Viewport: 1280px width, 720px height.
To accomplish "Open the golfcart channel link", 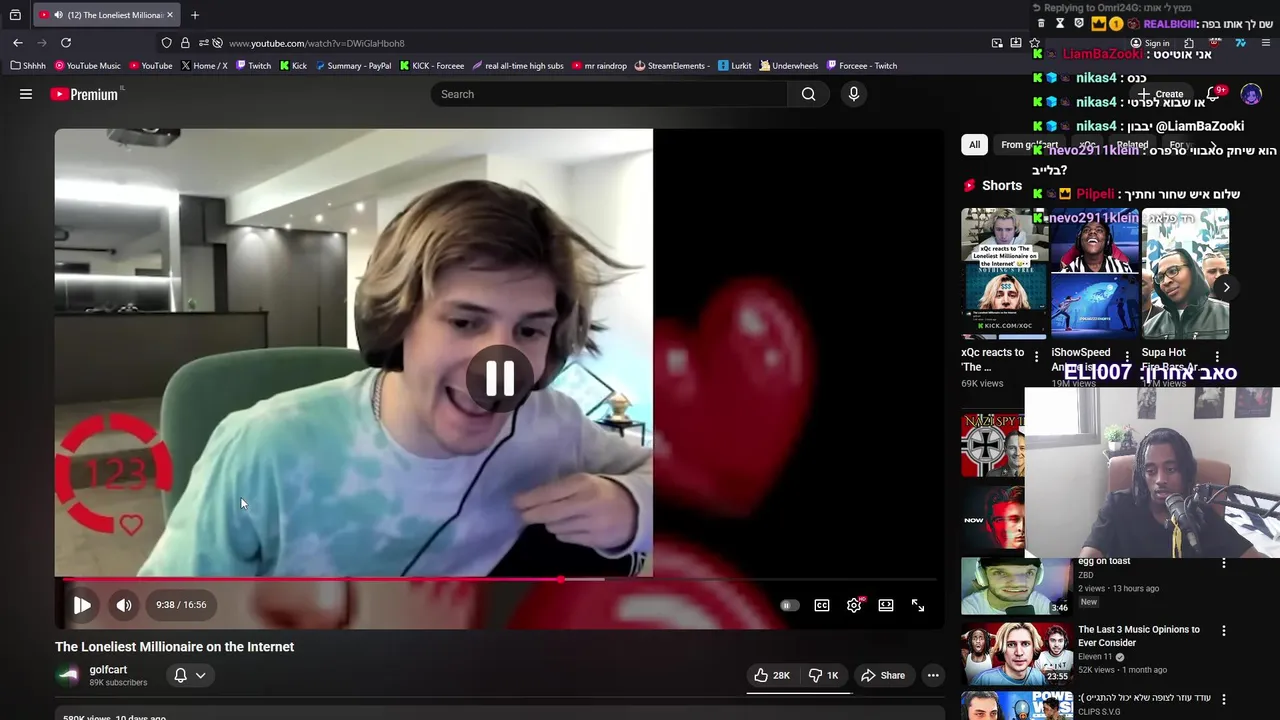I will pyautogui.click(x=108, y=670).
